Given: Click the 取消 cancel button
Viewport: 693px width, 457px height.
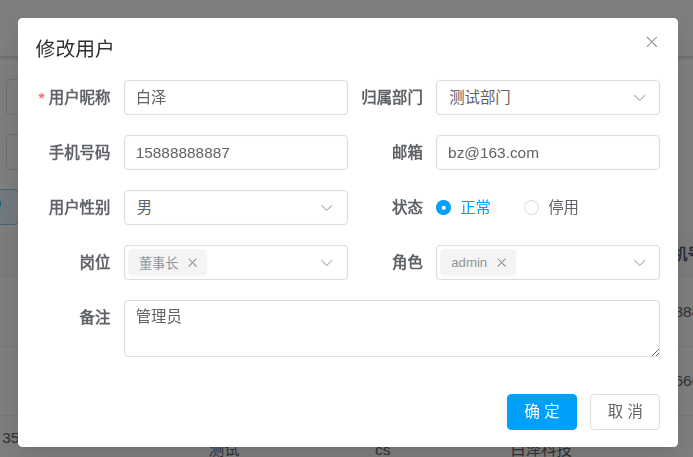Looking at the screenshot, I should pos(625,412).
